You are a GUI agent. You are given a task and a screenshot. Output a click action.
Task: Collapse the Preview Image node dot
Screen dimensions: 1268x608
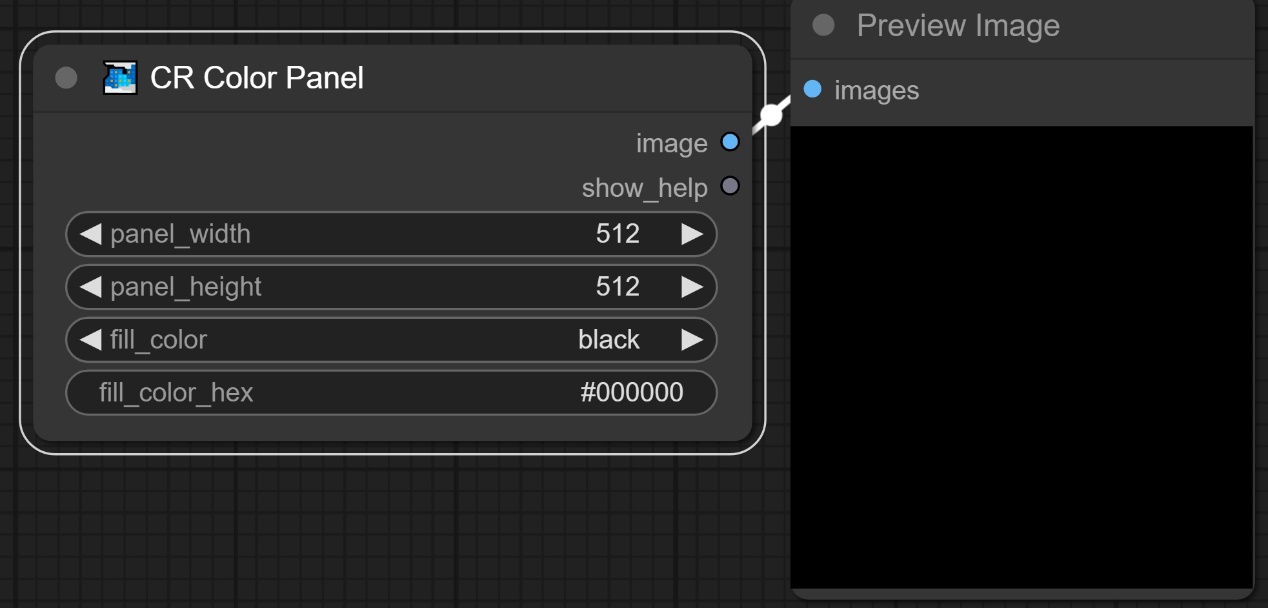point(823,26)
